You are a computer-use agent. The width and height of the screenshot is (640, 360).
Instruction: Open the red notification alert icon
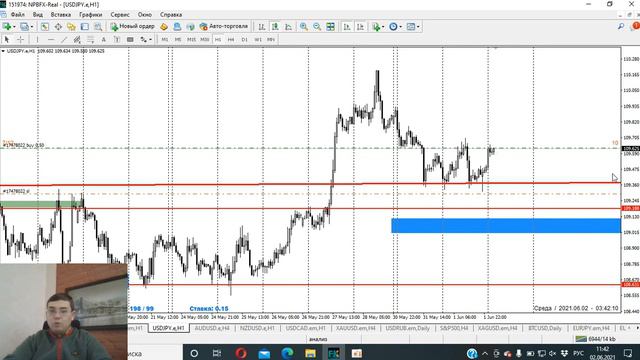[635, 27]
